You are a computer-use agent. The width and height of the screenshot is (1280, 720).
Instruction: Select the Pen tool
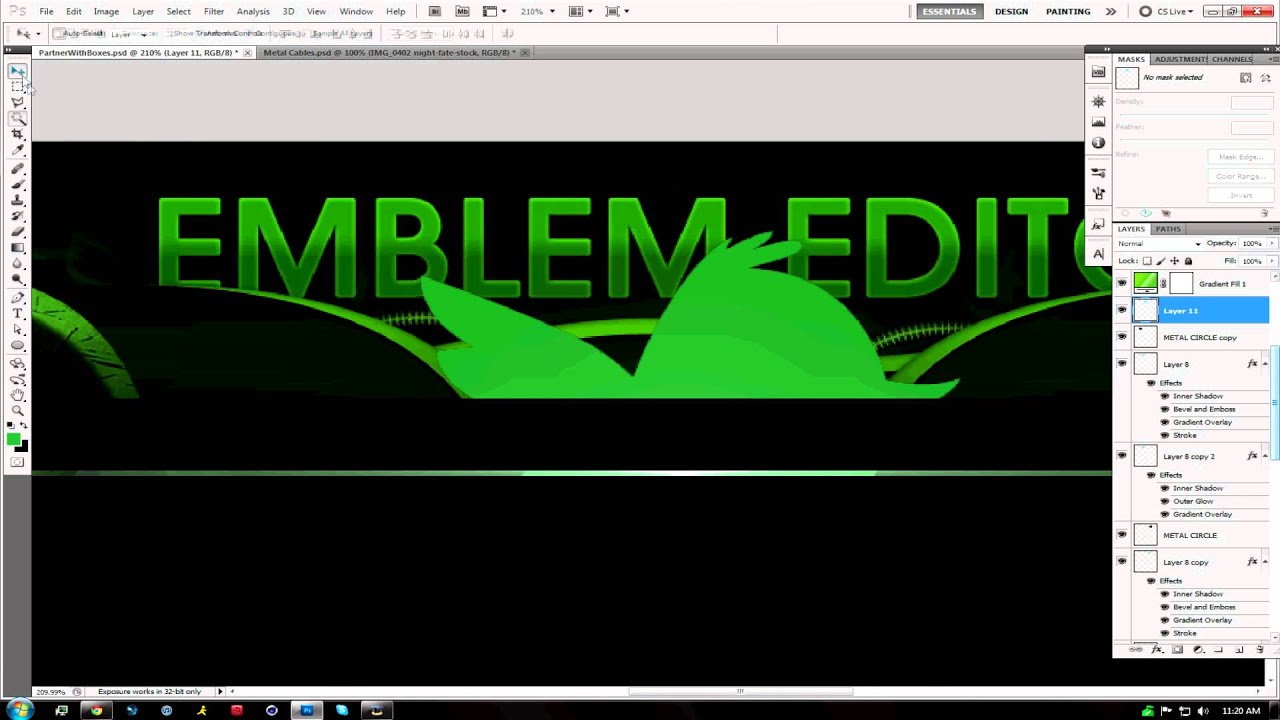point(17,298)
